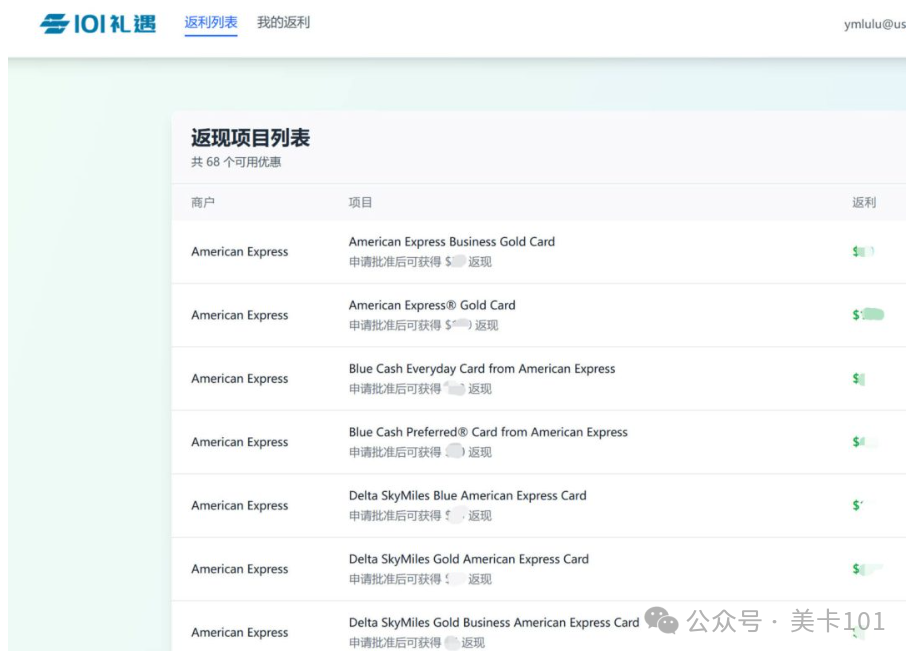This screenshot has width=915, height=658.
Task: Open Delta SkyMiles Gold American Express Card
Action: coord(469,559)
